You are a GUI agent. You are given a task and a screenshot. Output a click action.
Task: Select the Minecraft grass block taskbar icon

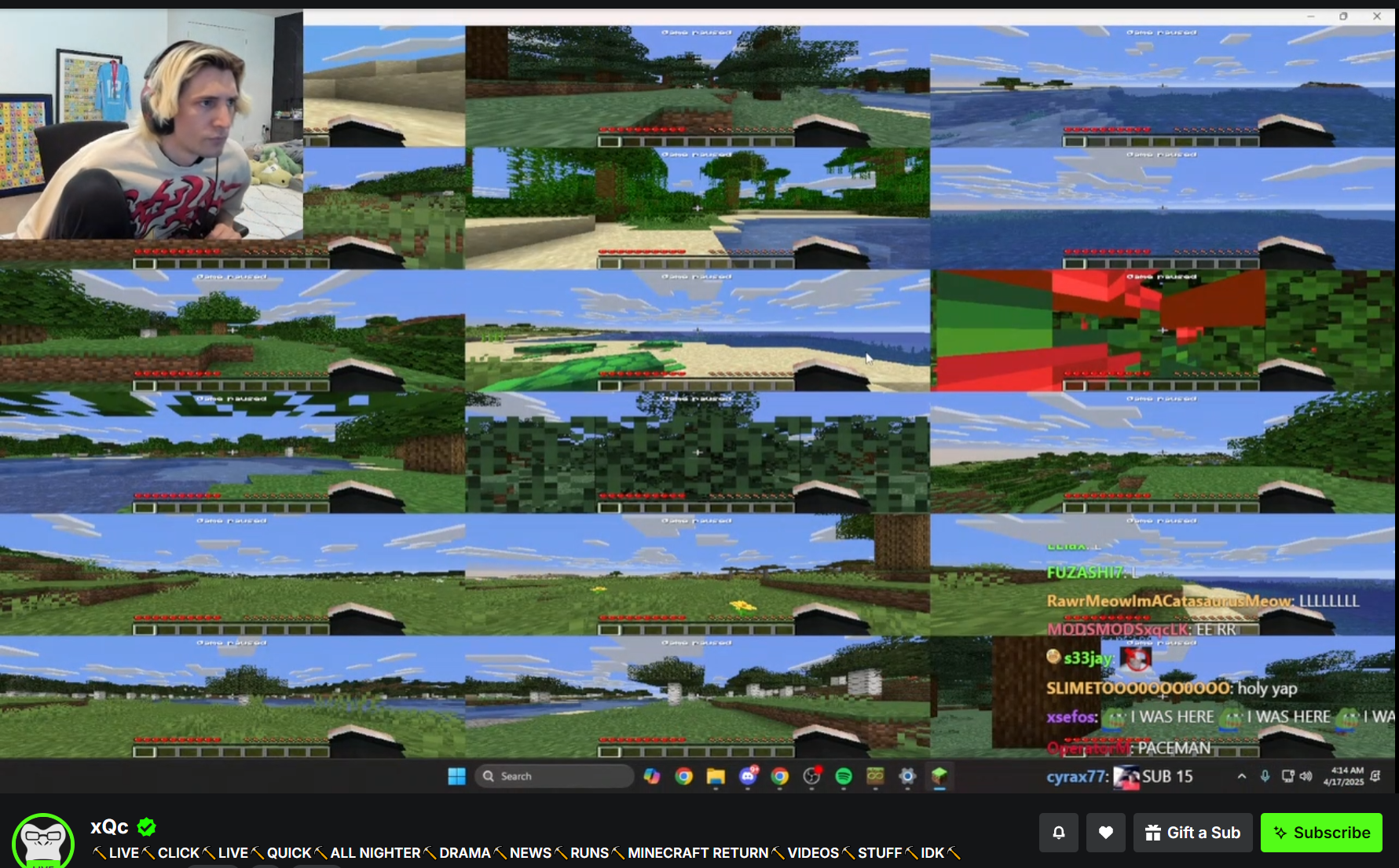(x=939, y=776)
